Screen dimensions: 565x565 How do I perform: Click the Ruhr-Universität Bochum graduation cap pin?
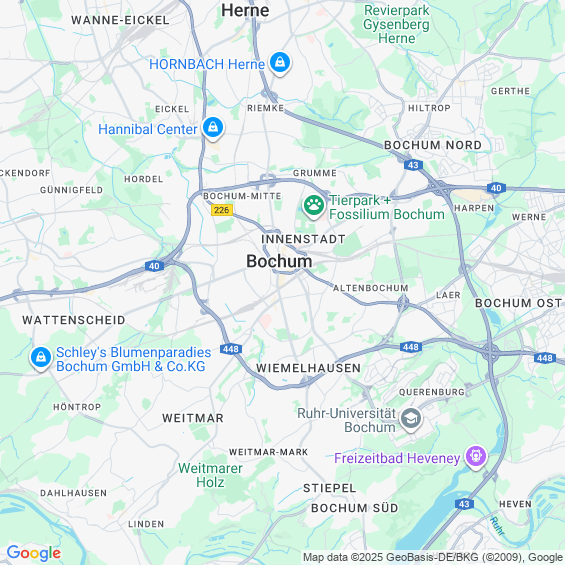pyautogui.click(x=411, y=419)
